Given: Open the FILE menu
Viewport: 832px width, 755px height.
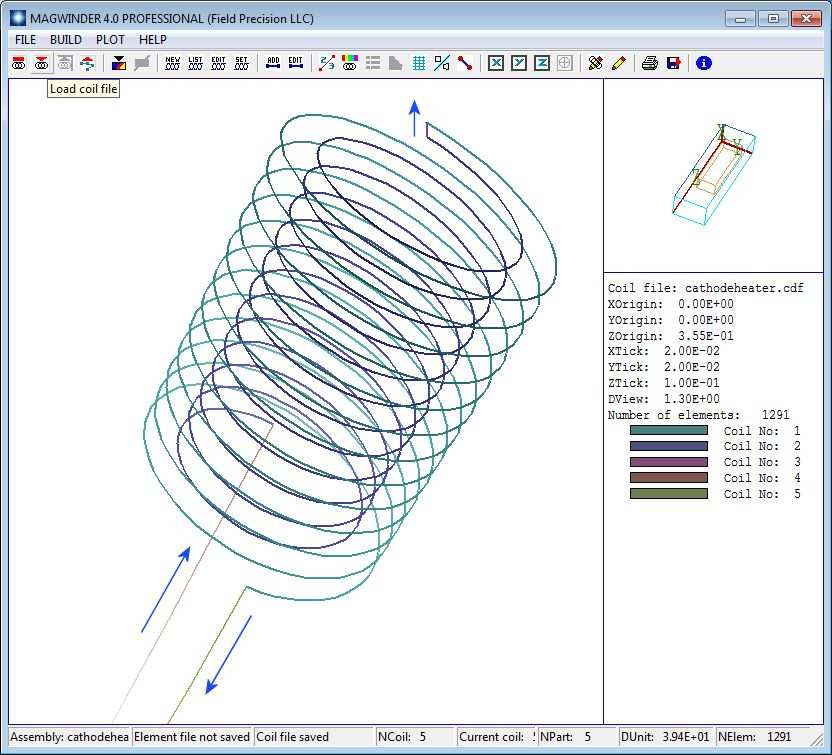Looking at the screenshot, I should click(x=25, y=40).
